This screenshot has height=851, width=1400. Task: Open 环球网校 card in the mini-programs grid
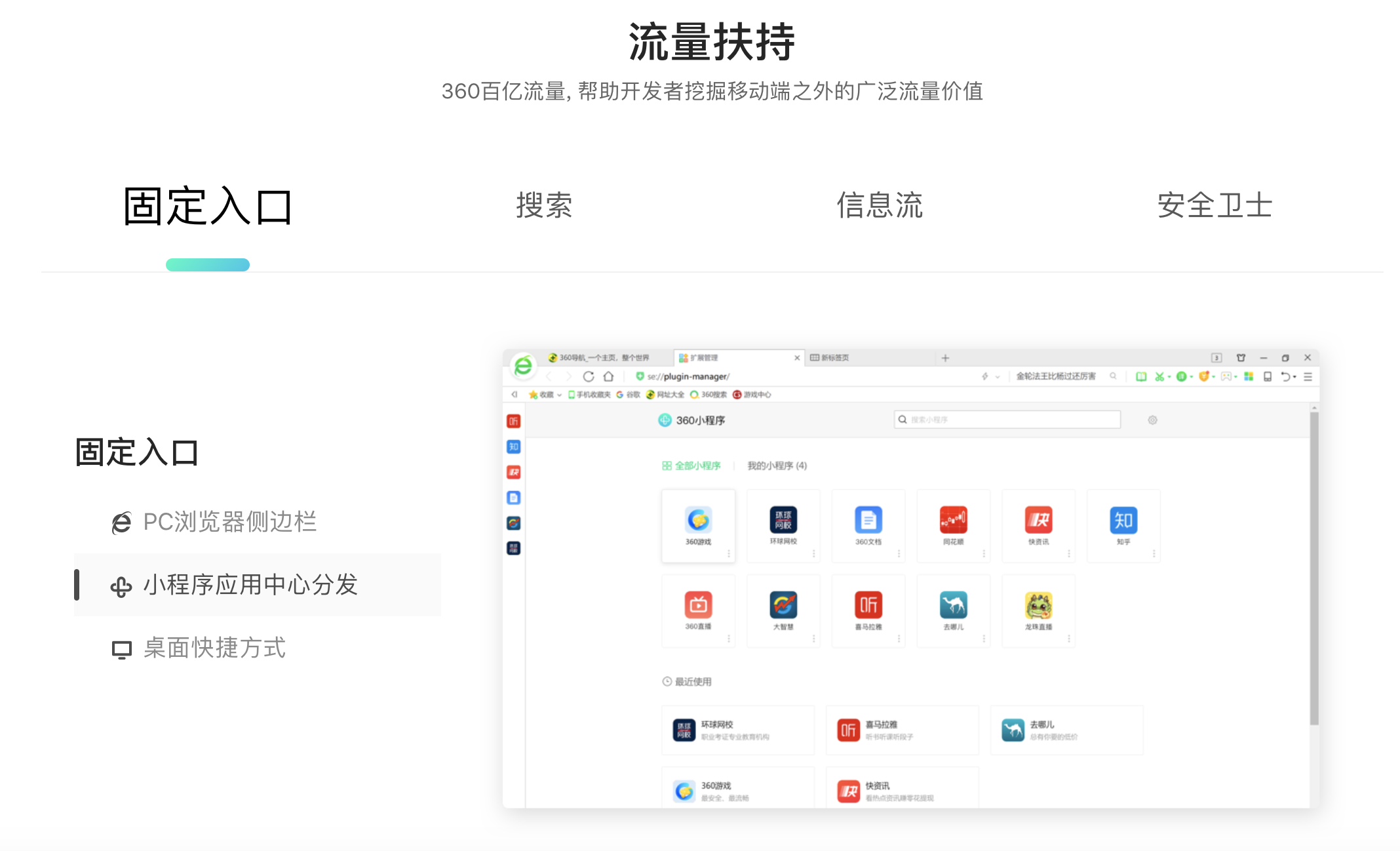pos(783,526)
